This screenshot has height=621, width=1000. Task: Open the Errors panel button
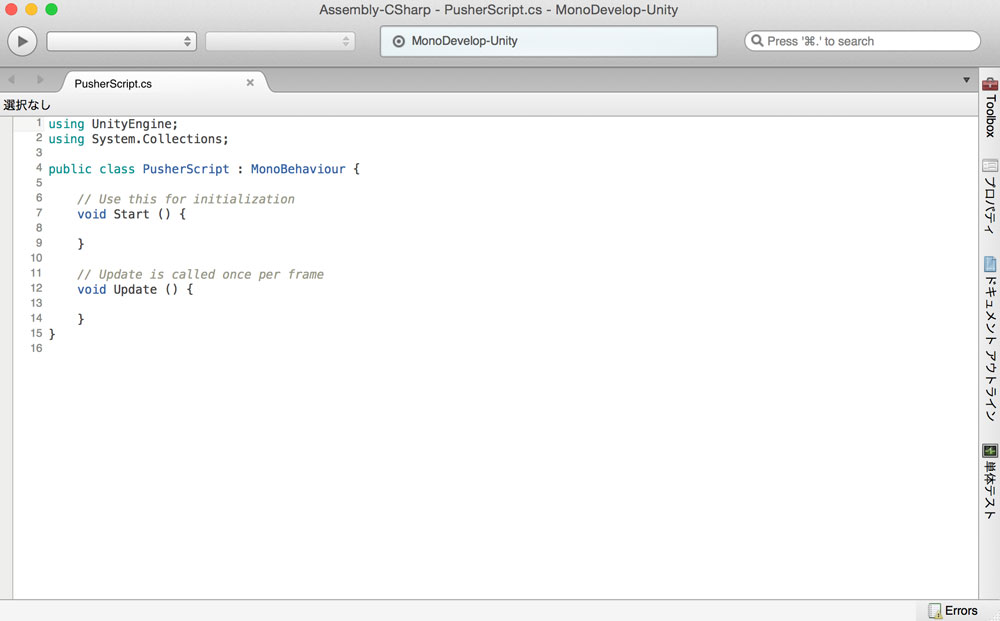pos(953,611)
